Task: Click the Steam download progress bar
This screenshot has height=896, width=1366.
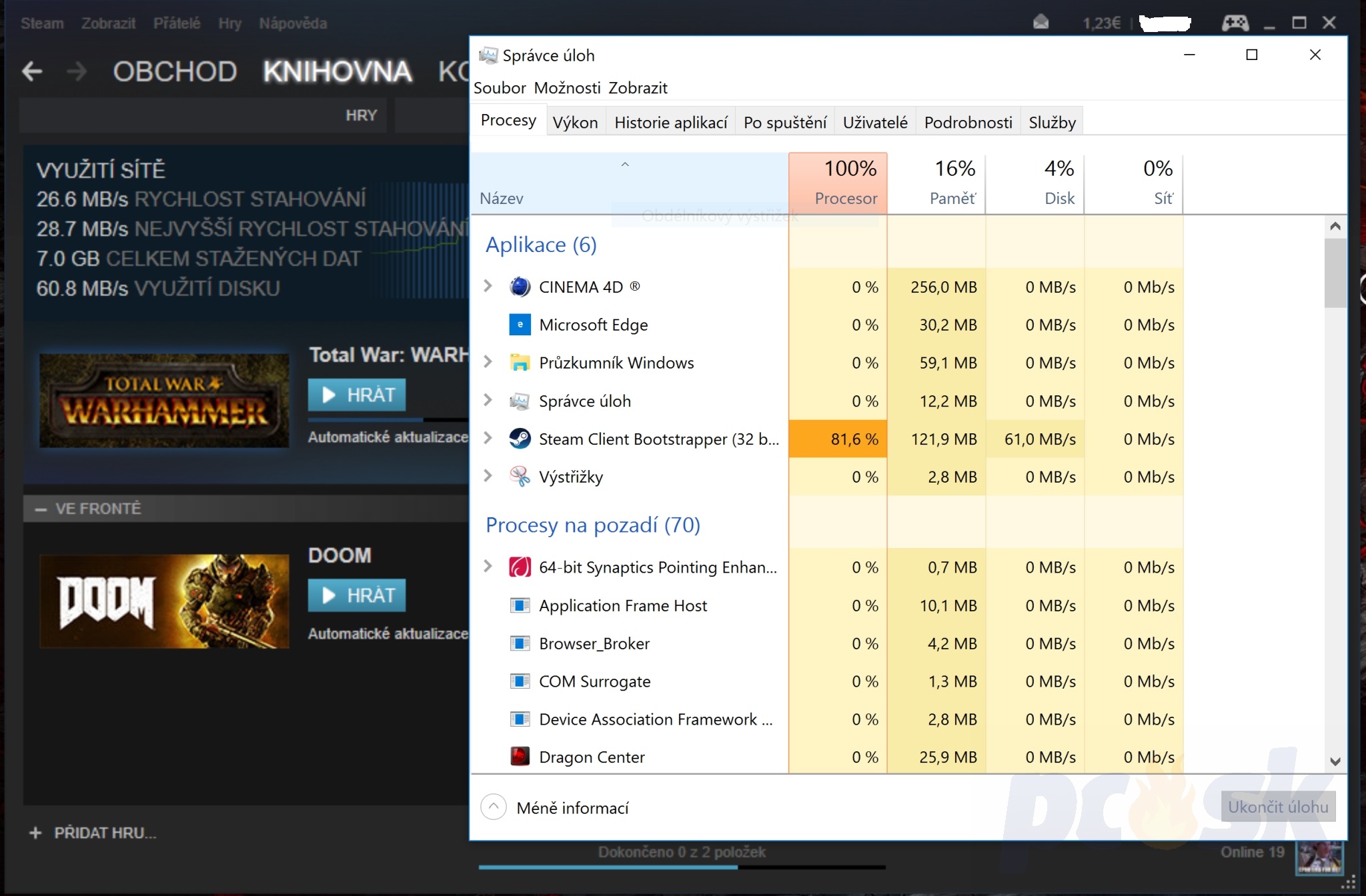Action: point(682,867)
